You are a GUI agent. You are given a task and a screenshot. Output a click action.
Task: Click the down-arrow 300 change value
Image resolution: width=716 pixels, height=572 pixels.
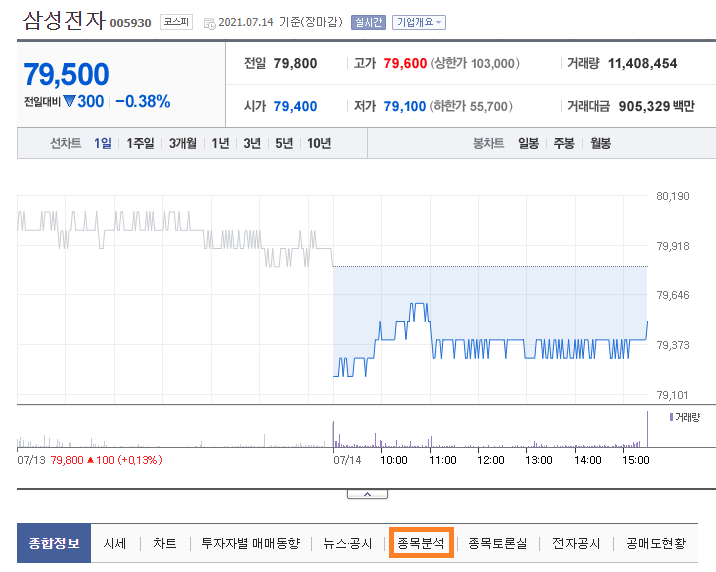tap(84, 101)
